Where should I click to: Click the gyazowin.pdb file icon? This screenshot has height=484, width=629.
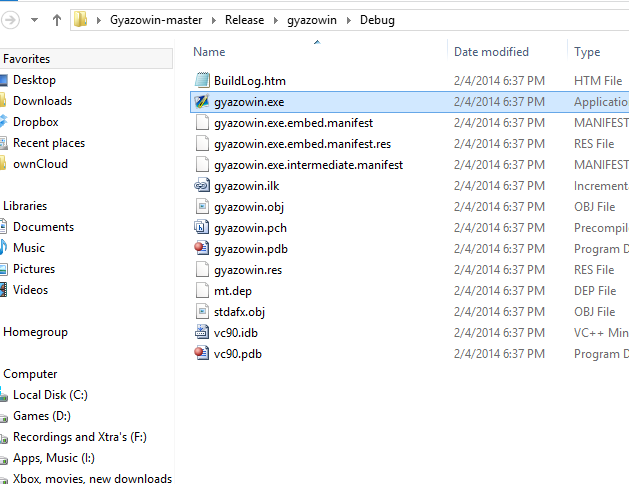click(x=201, y=249)
